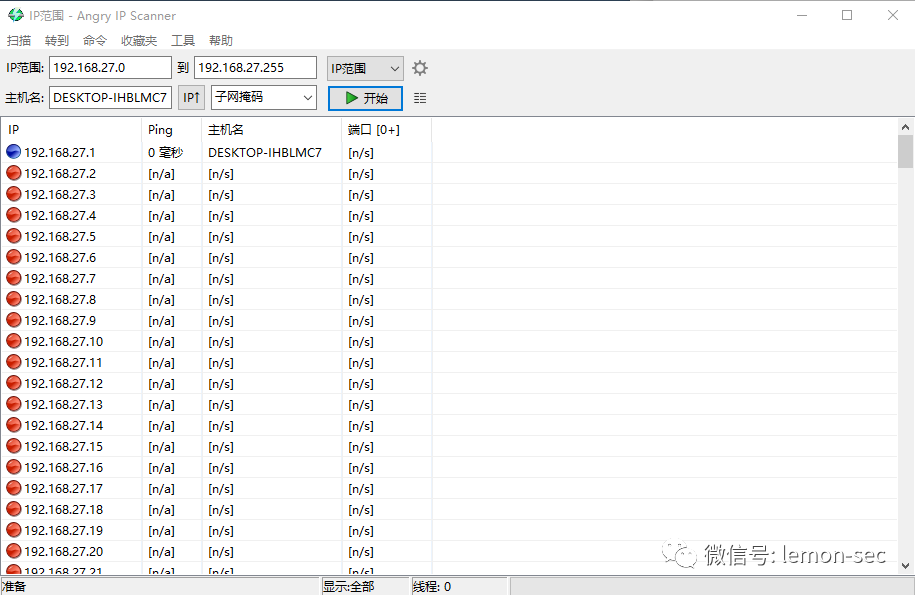Screen dimensions: 915x595
Task: Open the 扫描 menu
Action: pos(19,40)
